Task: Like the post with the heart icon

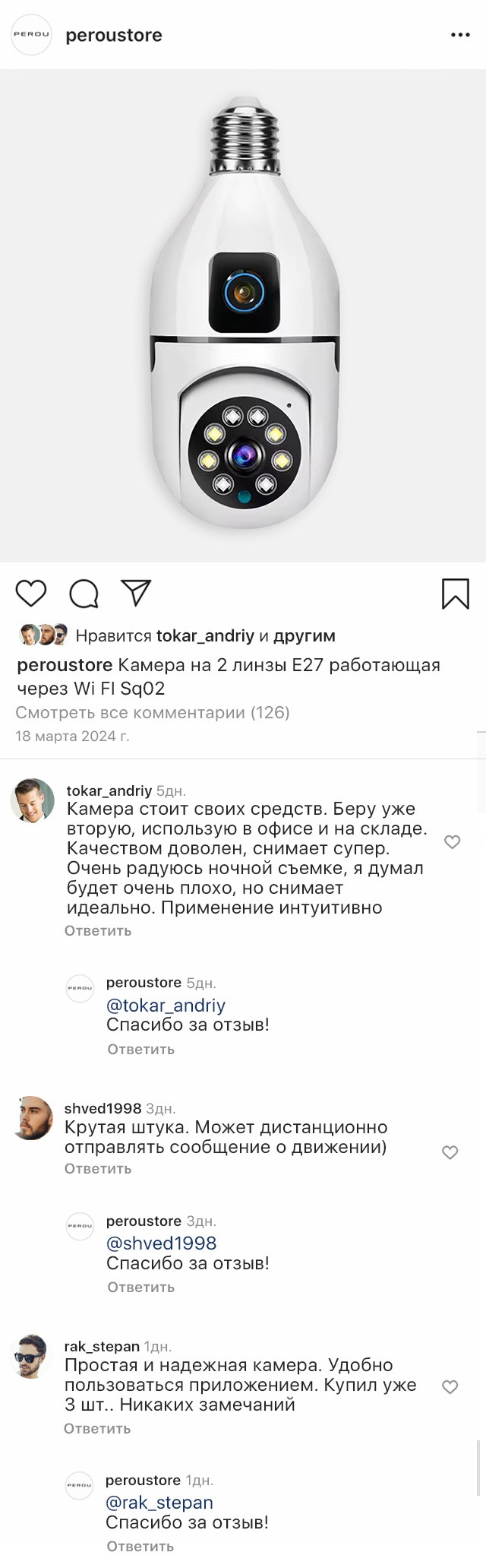Action: pyautogui.click(x=31, y=593)
